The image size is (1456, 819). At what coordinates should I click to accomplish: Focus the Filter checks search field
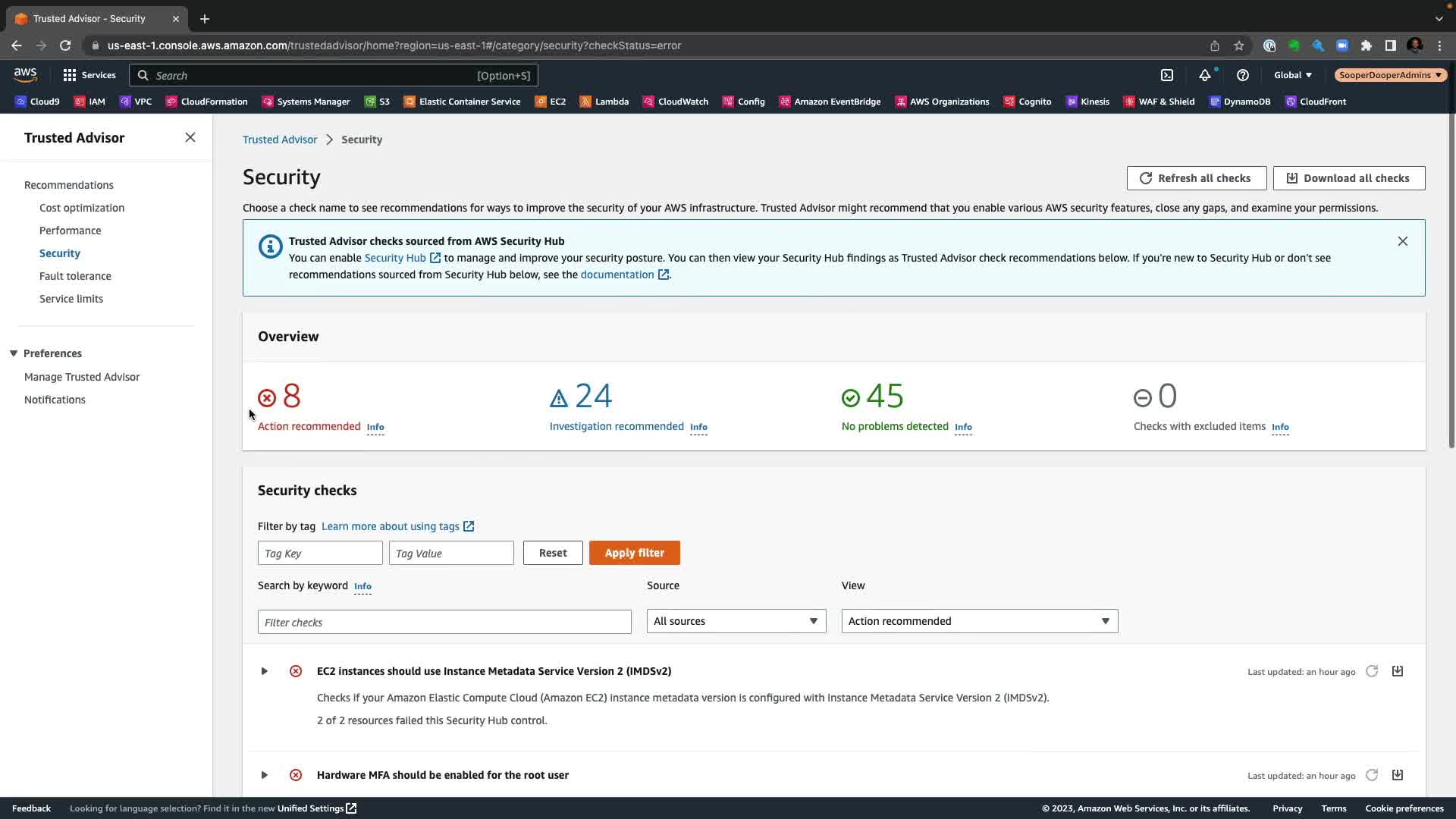point(444,622)
